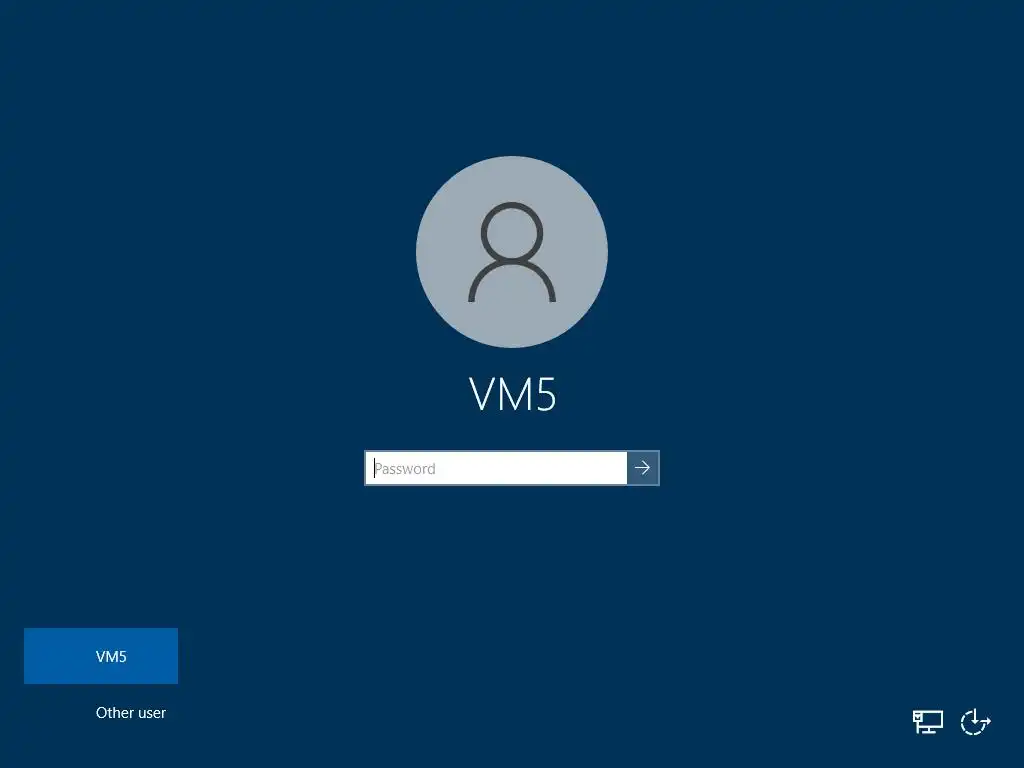Focus the Password input field
1024x768 pixels.
[496, 468]
